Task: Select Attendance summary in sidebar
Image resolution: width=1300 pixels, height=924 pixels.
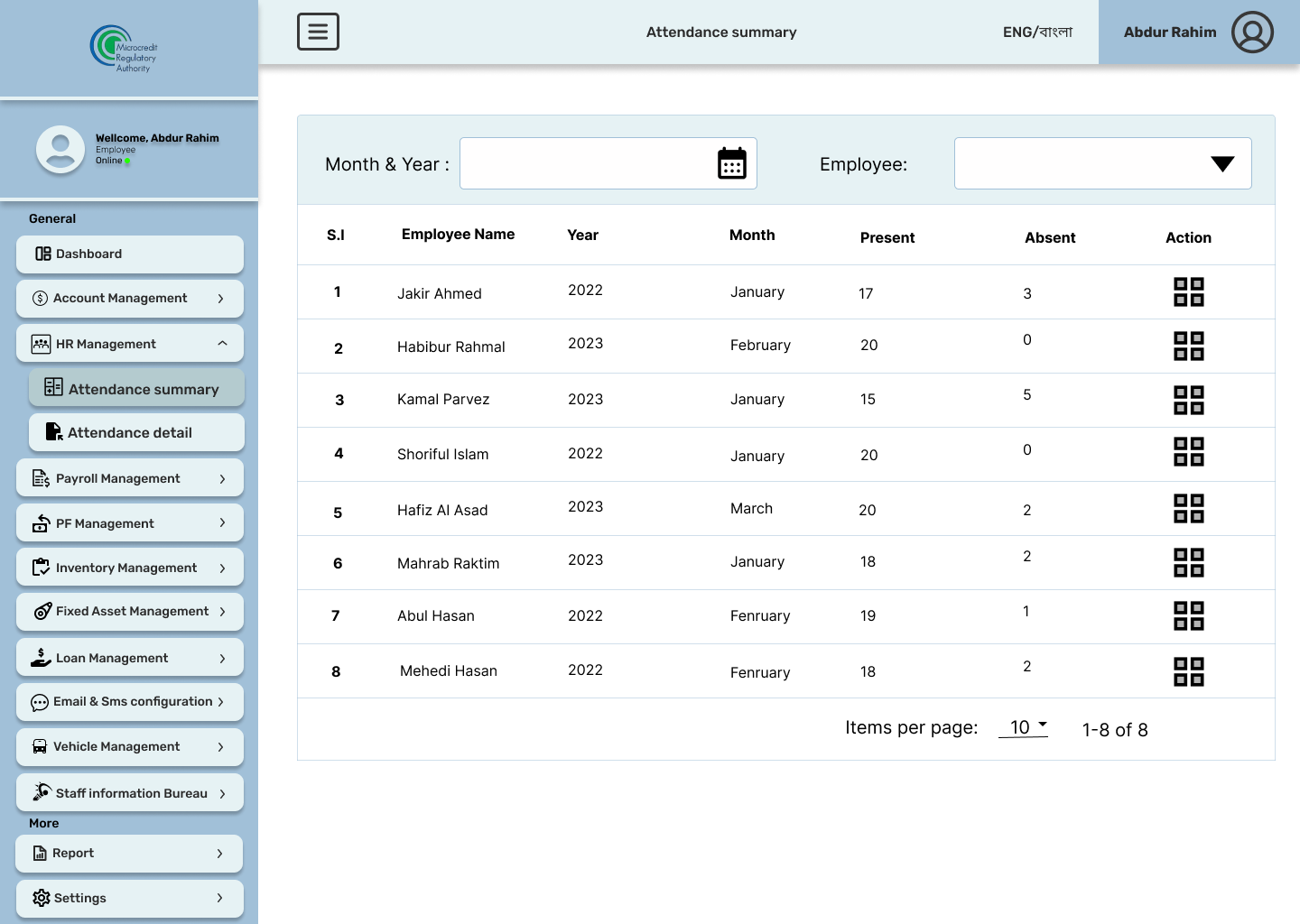Action: tap(136, 388)
